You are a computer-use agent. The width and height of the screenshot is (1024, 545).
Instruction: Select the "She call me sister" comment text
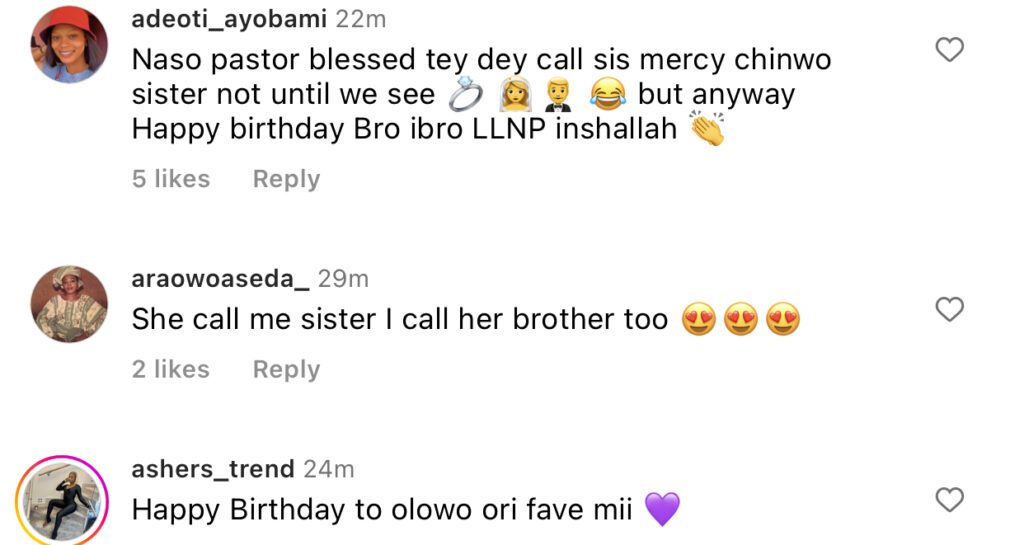coord(400,320)
